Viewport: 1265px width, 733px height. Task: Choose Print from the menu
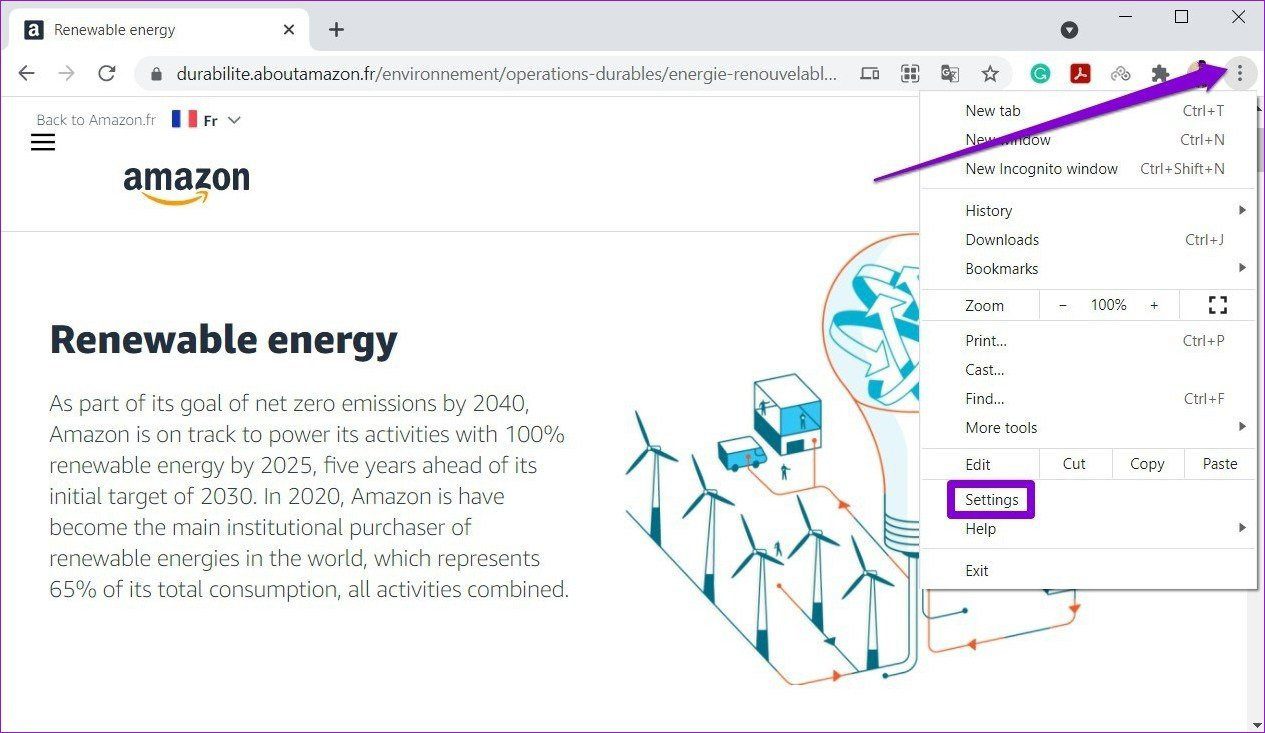pyautogui.click(x=1088, y=341)
